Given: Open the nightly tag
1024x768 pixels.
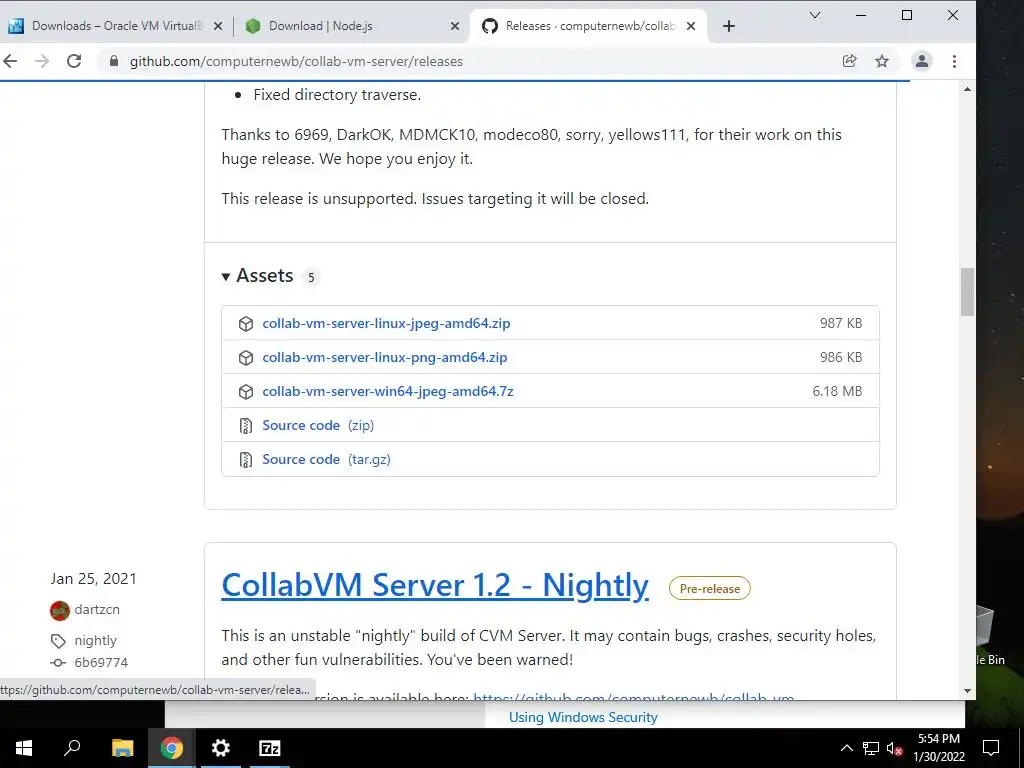Looking at the screenshot, I should 95,641.
